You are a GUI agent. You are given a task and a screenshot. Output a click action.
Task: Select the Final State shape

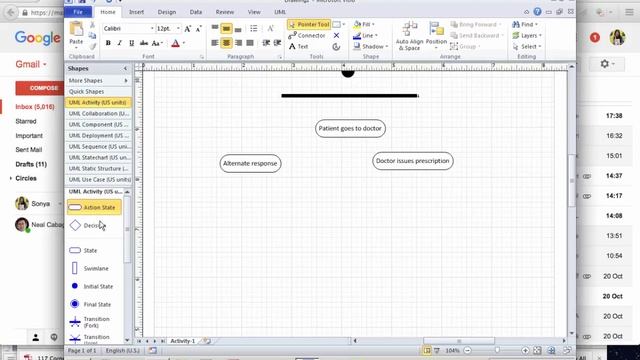(91, 304)
